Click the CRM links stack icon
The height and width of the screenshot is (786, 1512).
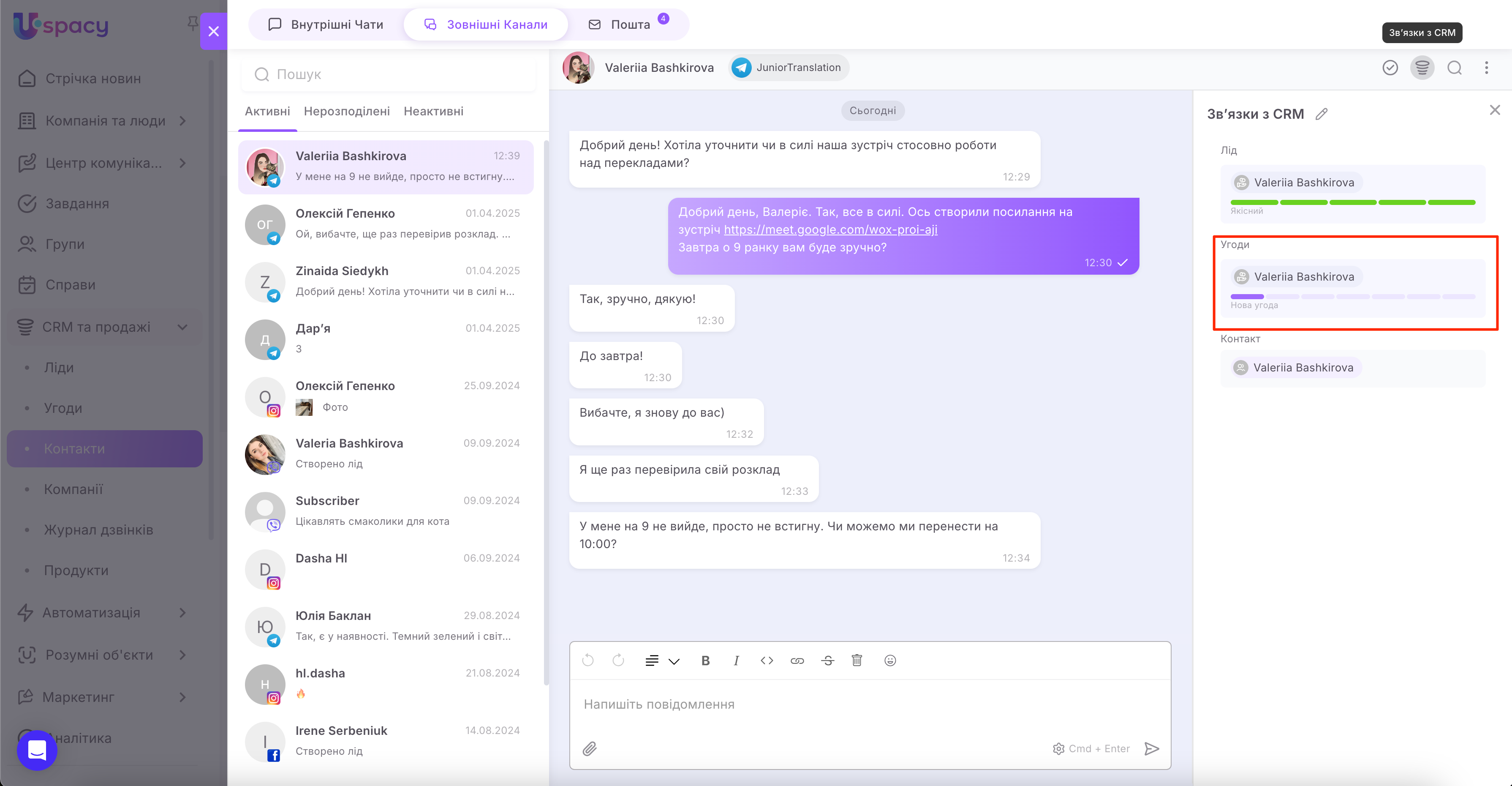[1422, 68]
